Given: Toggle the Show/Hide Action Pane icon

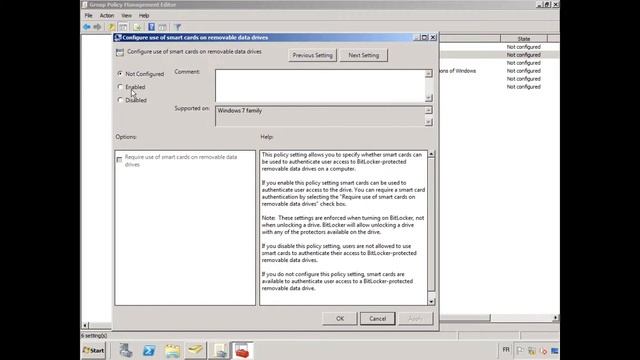Looking at the screenshot, I should (x=162, y=27).
